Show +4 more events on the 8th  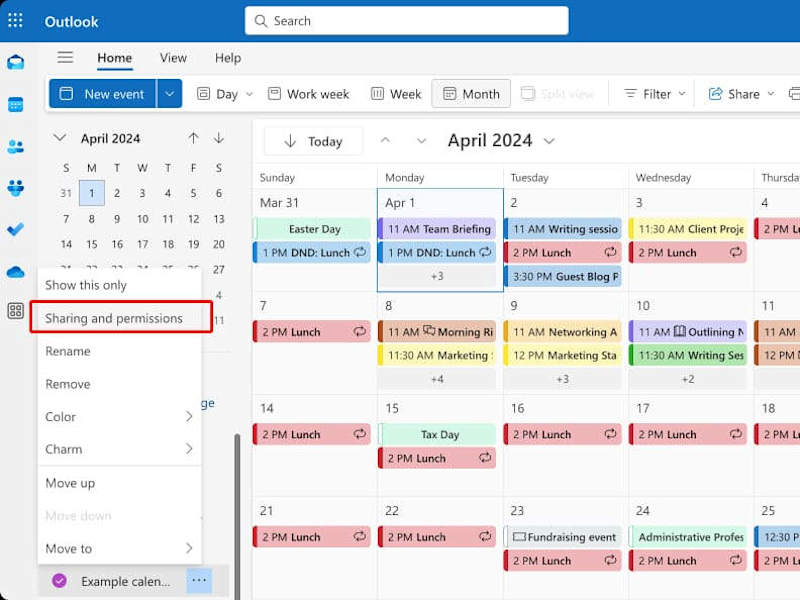click(x=437, y=379)
